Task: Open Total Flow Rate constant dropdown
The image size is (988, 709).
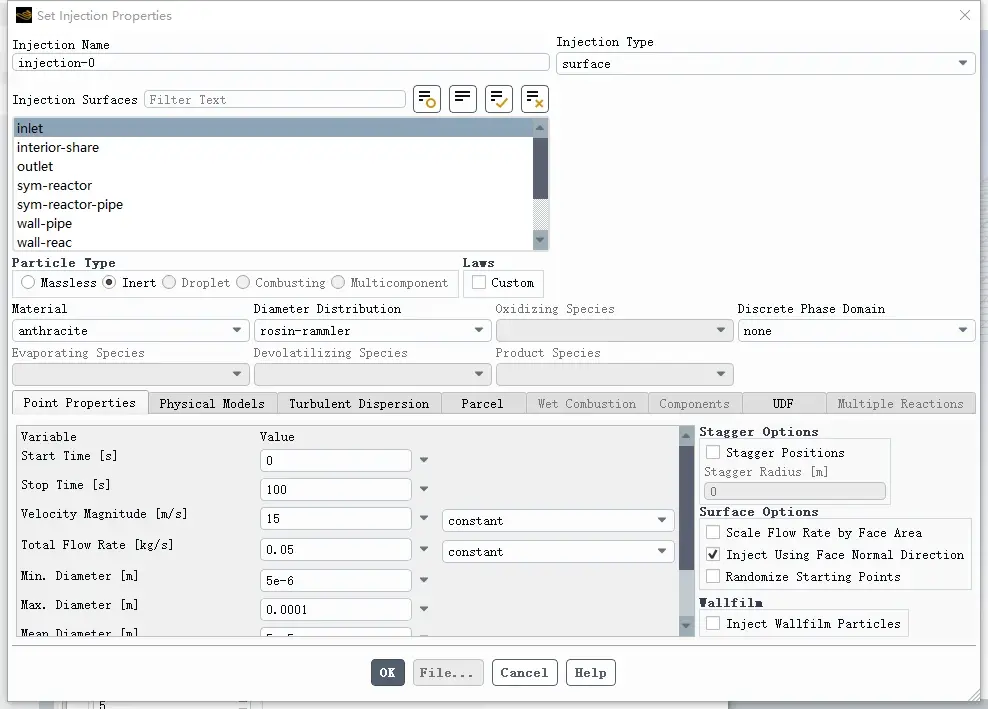Action: tap(558, 551)
